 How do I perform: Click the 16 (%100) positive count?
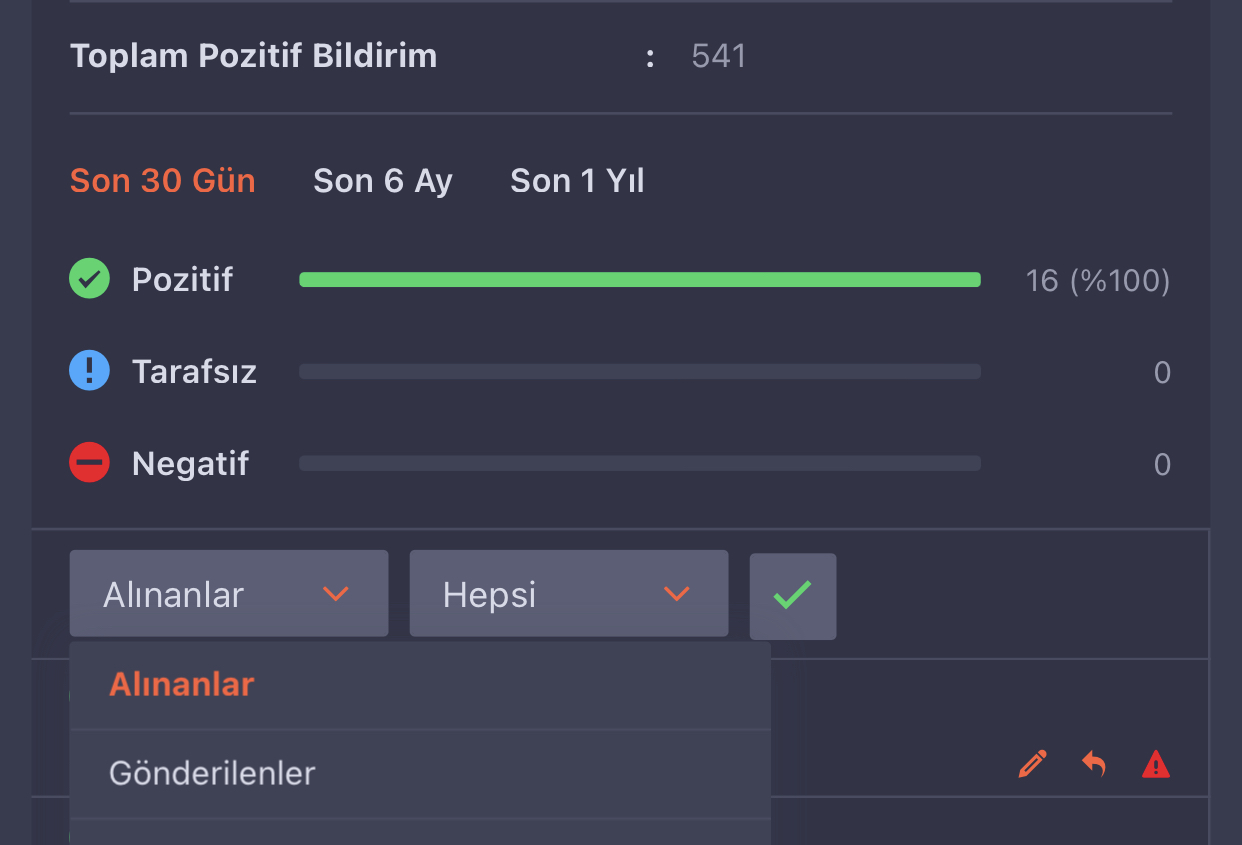point(1098,281)
